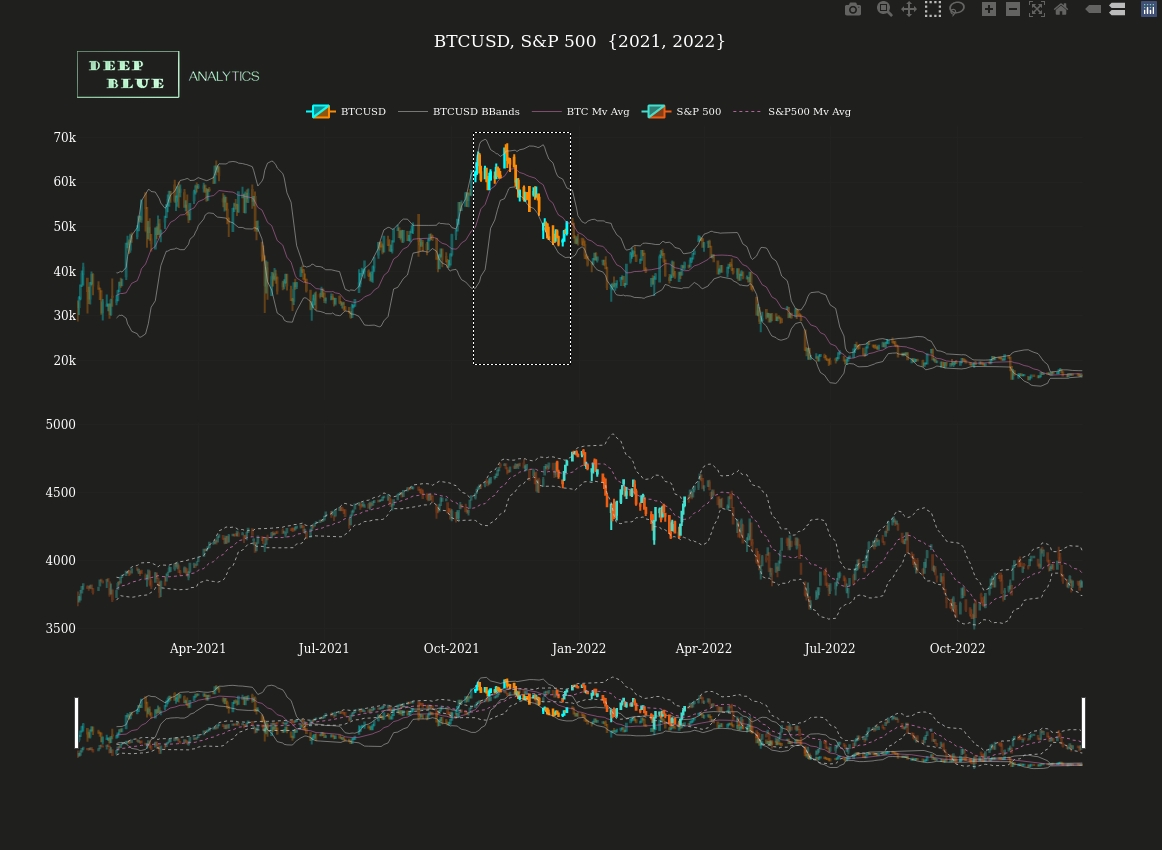The width and height of the screenshot is (1162, 850).
Task: Click the Jul-2021 x-axis label
Action: tap(324, 648)
